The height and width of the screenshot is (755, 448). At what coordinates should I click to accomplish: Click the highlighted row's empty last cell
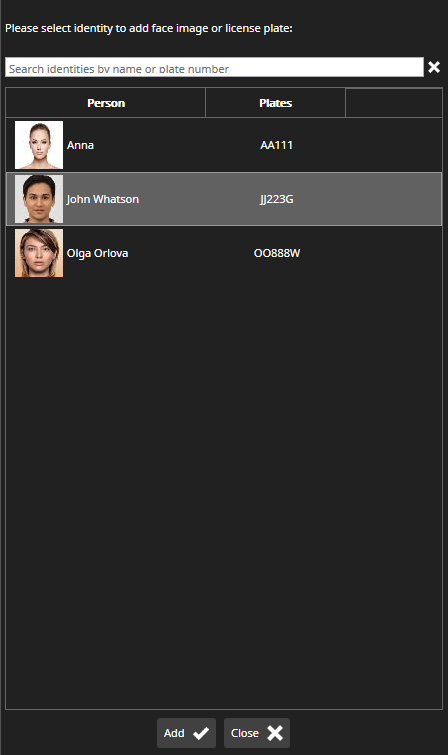point(394,199)
